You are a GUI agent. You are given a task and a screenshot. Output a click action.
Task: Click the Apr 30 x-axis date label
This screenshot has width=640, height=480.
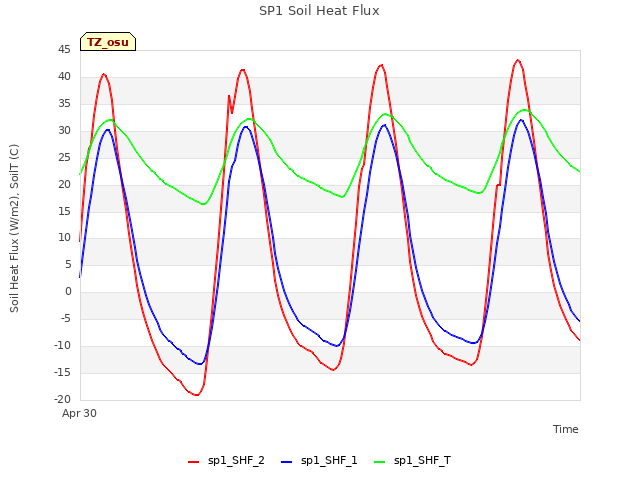(79, 413)
